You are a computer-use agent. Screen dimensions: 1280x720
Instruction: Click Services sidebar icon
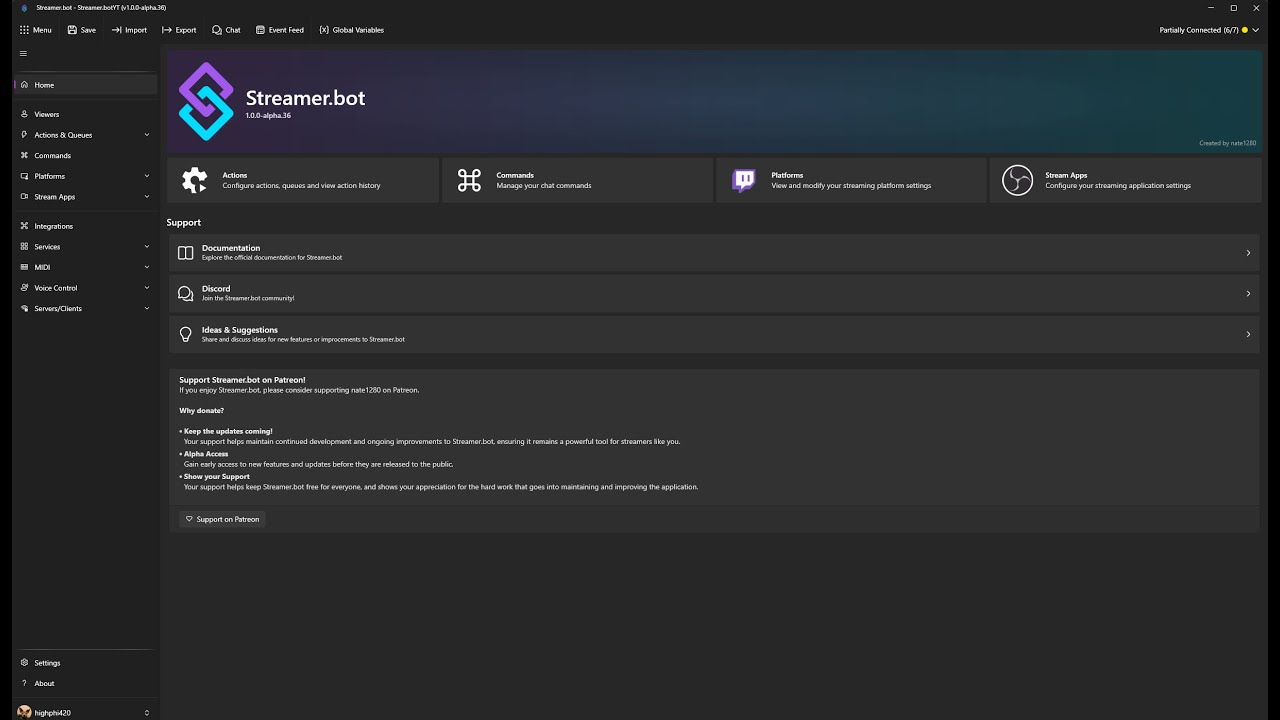click(x=24, y=246)
